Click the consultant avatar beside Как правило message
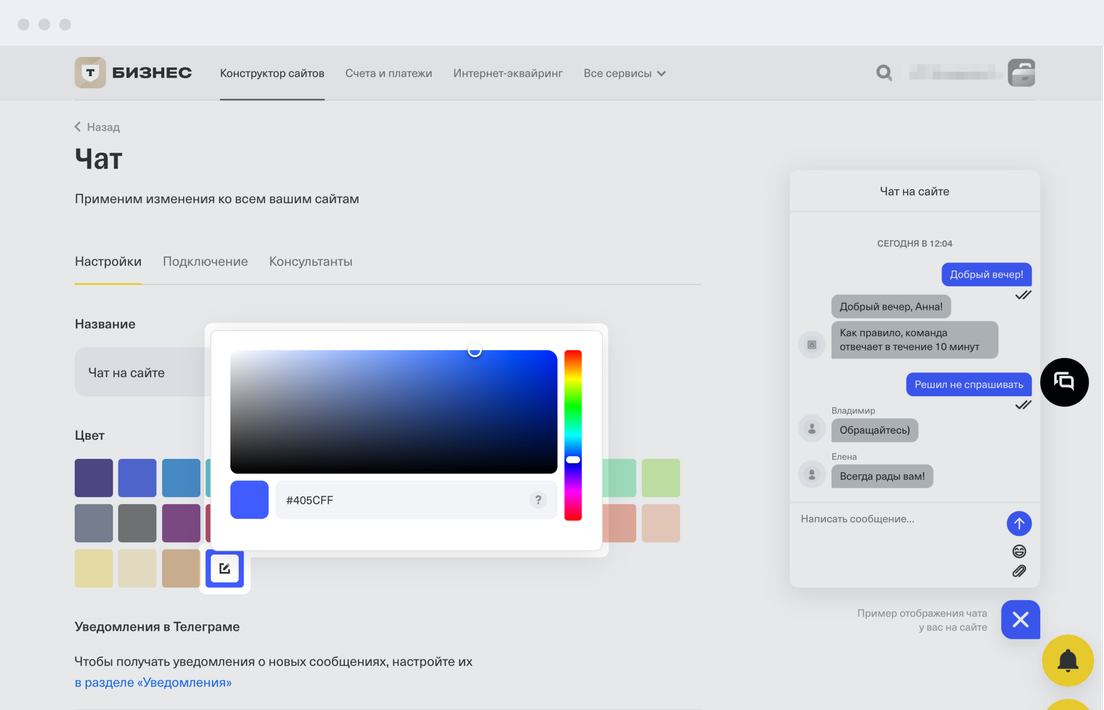The image size is (1104, 710). click(x=812, y=344)
